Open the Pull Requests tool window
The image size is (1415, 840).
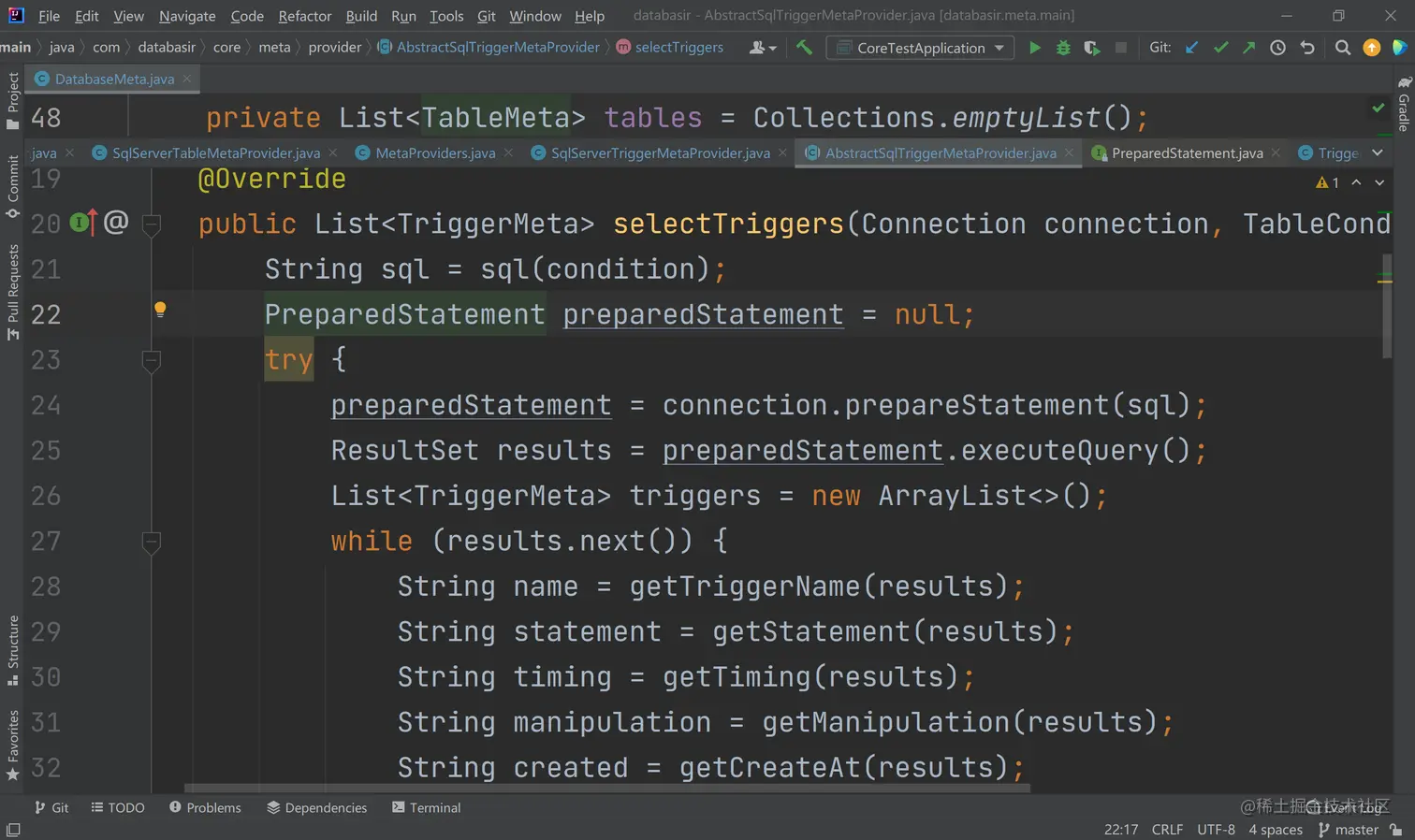pos(12,292)
